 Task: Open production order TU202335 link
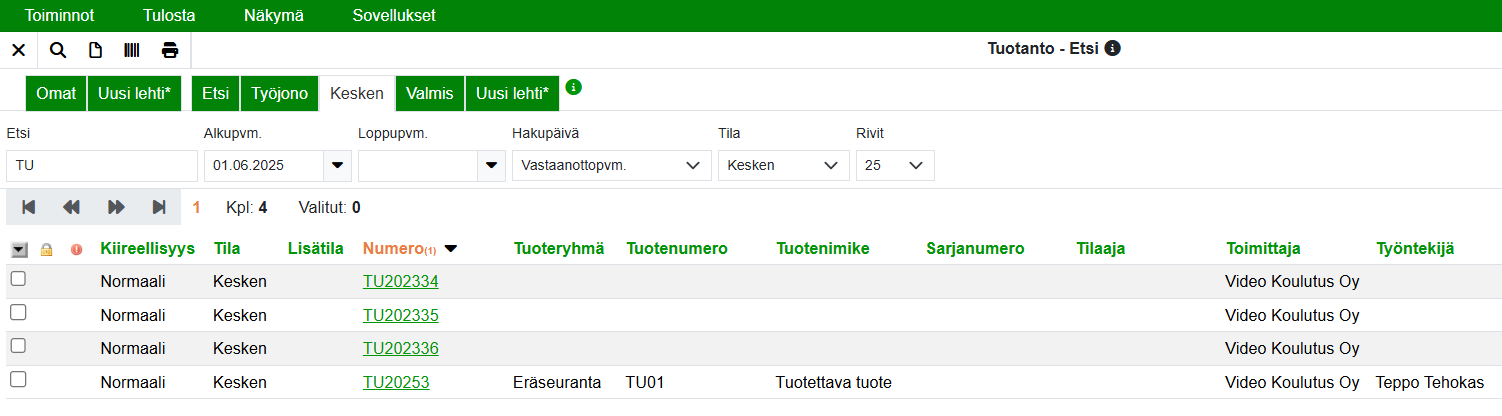(x=400, y=315)
